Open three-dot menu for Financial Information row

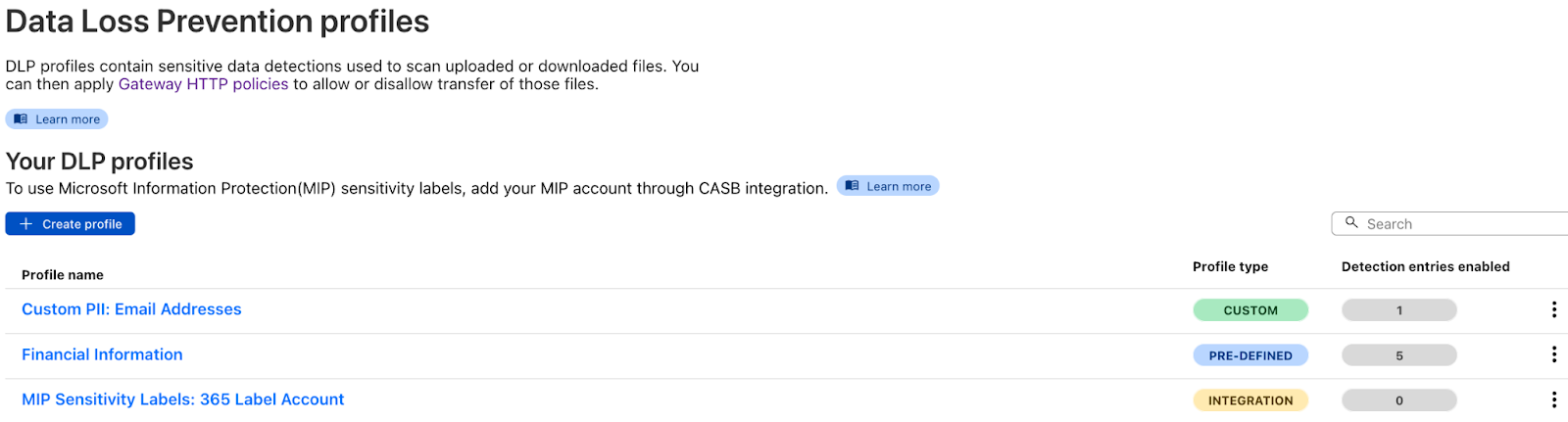point(1553,354)
